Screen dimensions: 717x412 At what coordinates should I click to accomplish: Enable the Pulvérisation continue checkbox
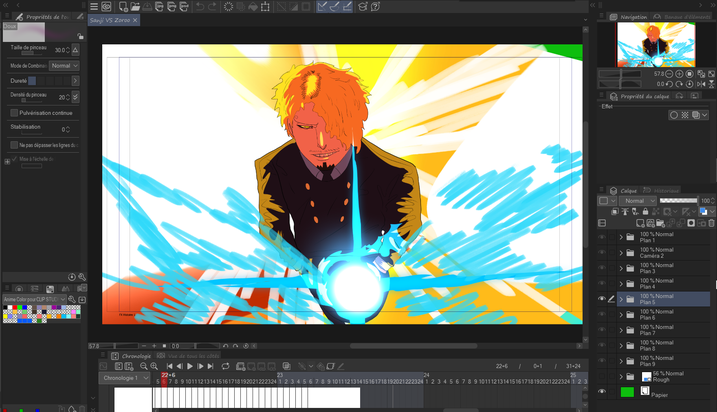[13, 113]
